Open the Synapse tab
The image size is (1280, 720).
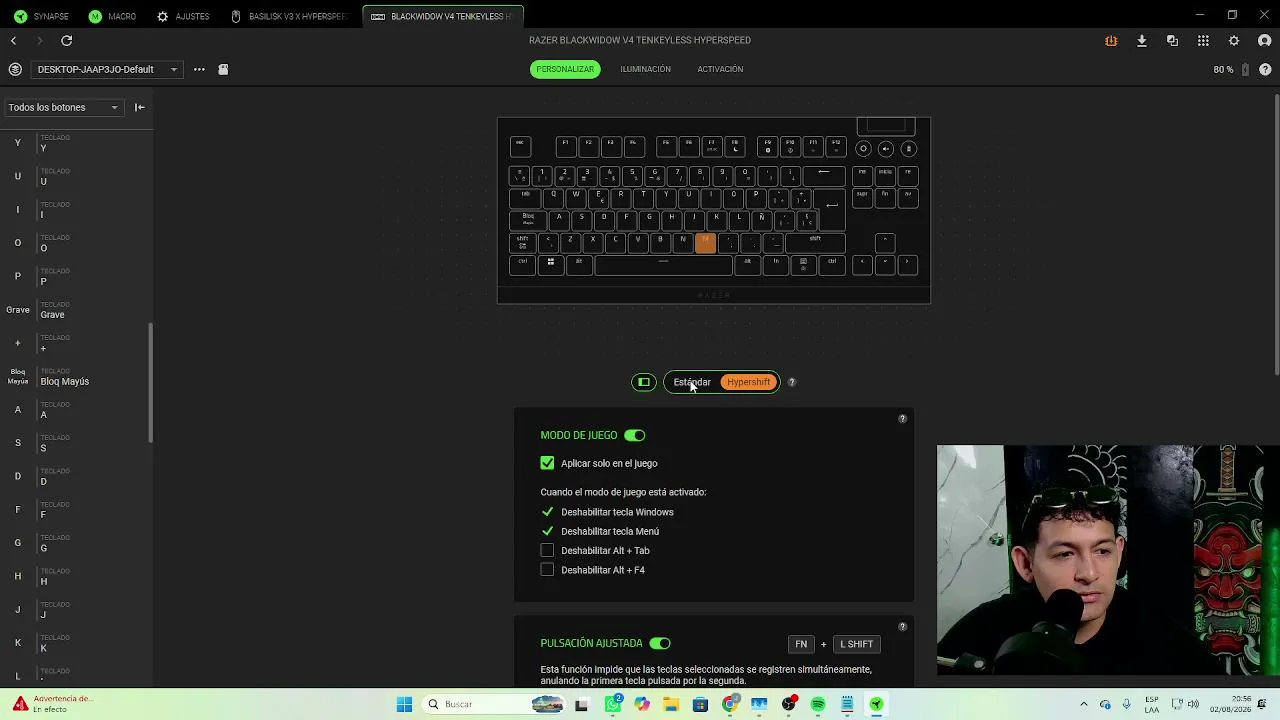[42, 16]
